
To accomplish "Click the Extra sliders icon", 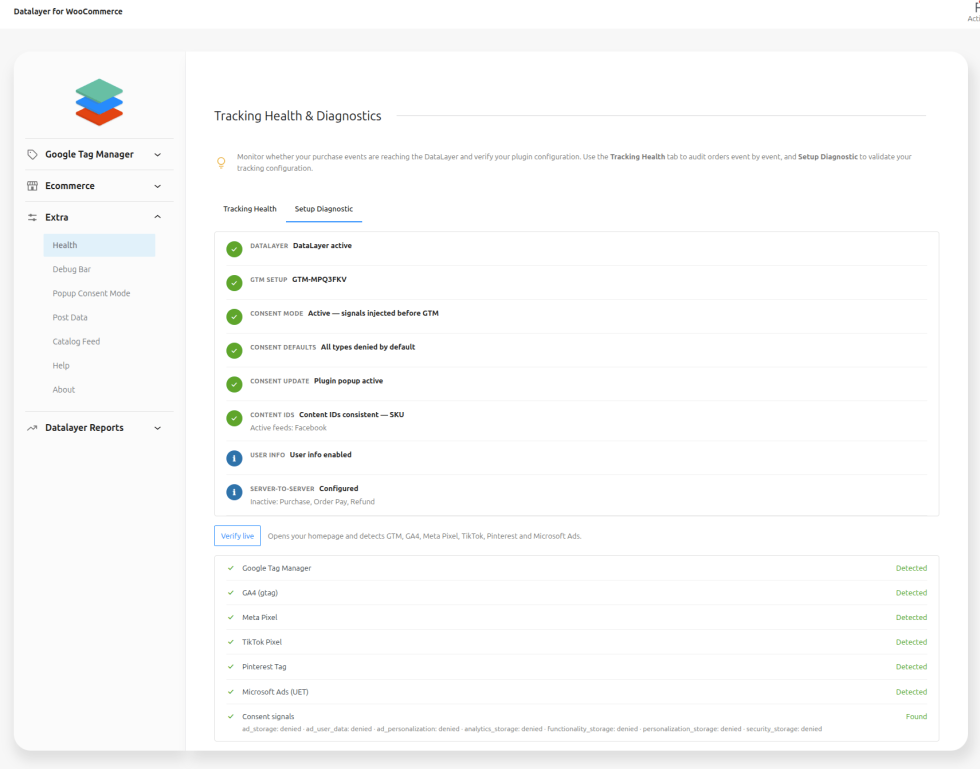I will coord(32,218).
